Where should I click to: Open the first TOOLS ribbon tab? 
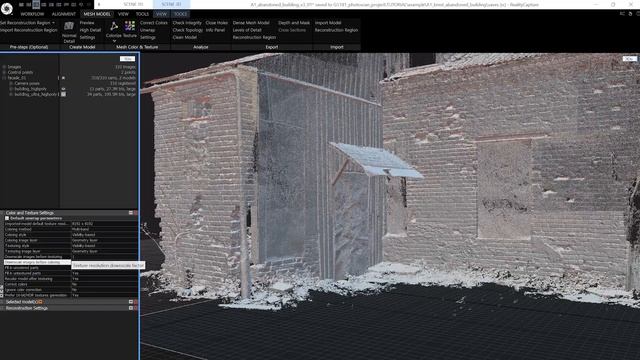[x=142, y=14]
